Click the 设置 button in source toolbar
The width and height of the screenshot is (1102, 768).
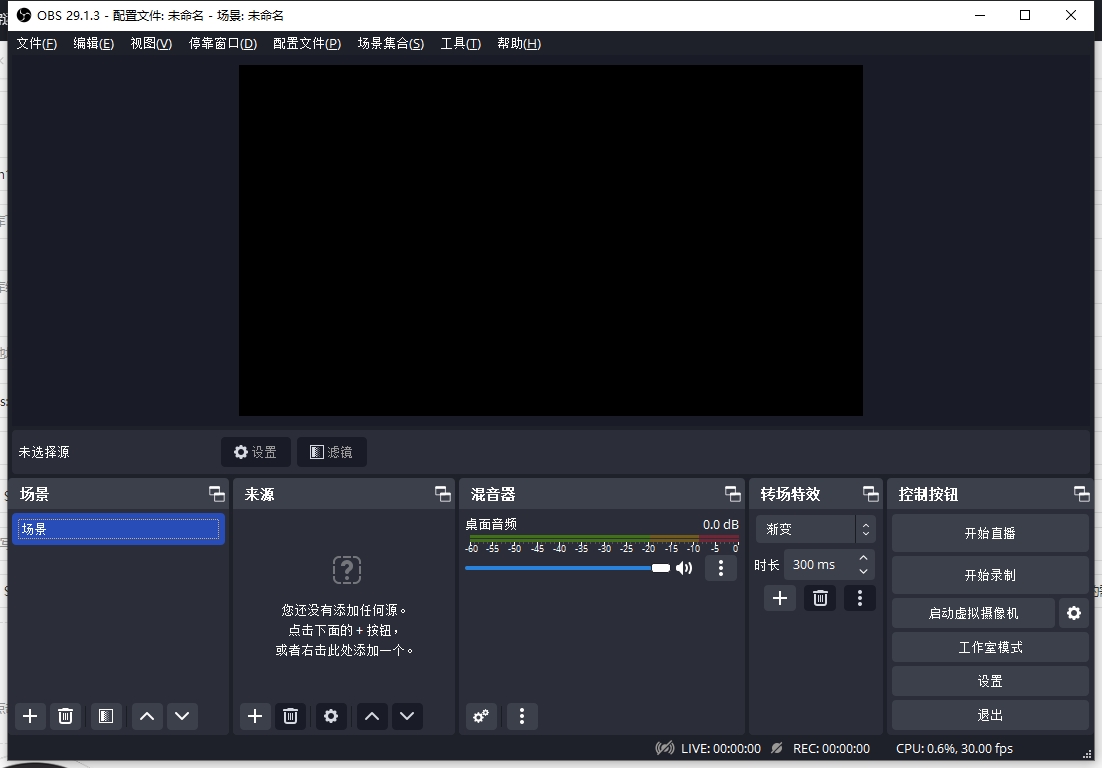click(x=256, y=452)
